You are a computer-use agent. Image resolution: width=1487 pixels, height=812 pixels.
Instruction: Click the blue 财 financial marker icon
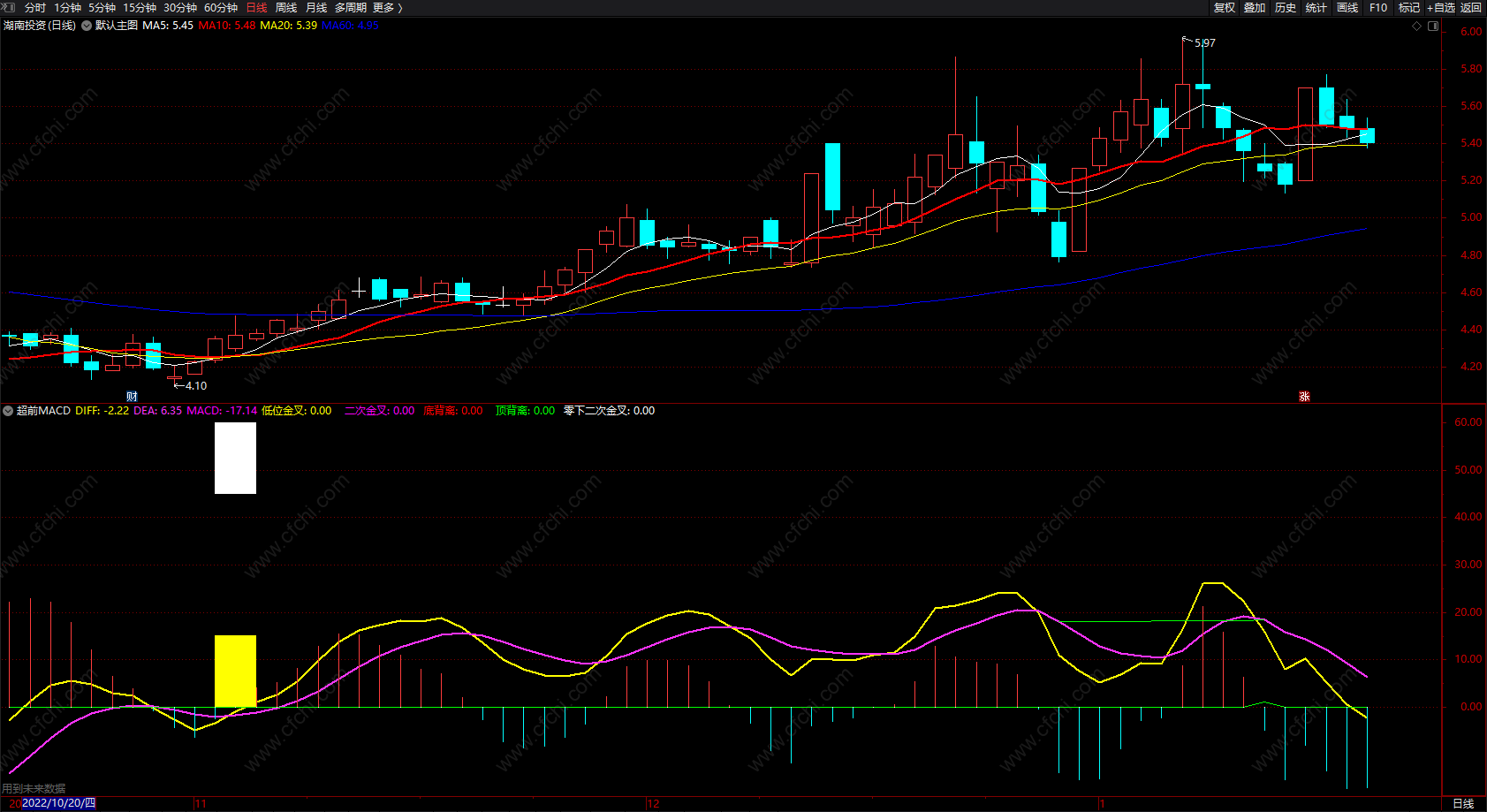[132, 396]
